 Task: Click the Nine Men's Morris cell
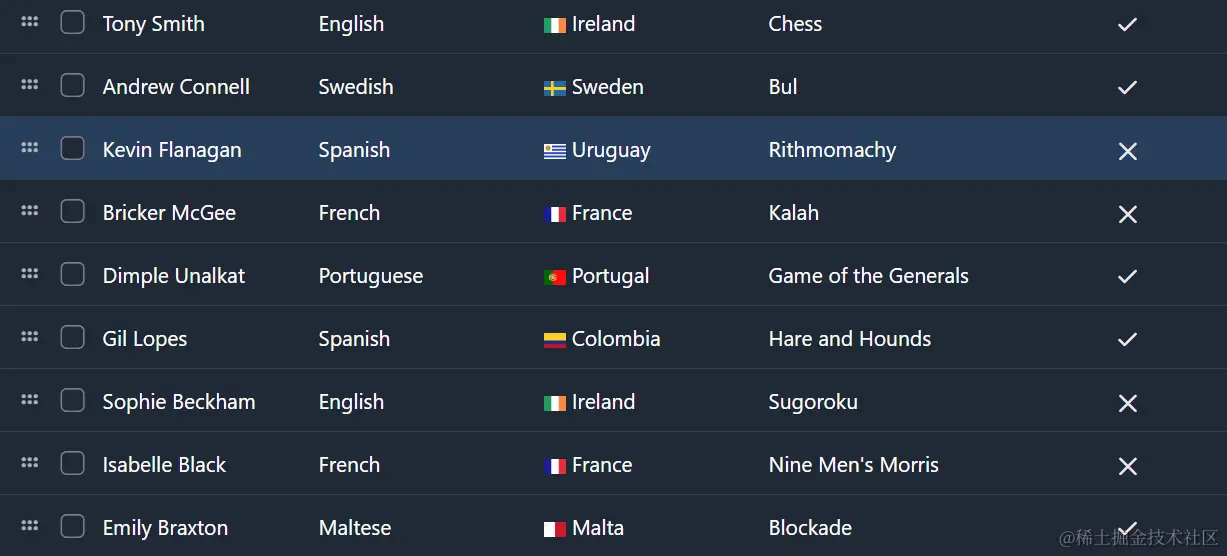853,465
